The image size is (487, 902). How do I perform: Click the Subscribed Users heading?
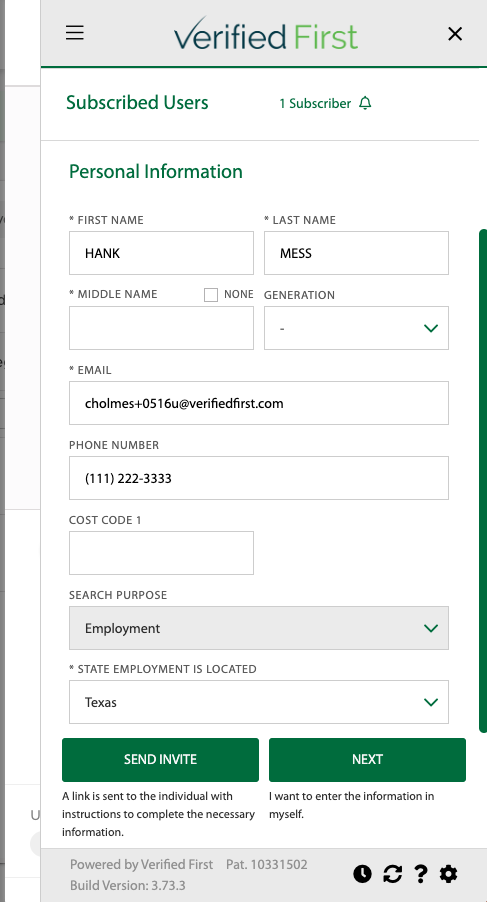[137, 102]
